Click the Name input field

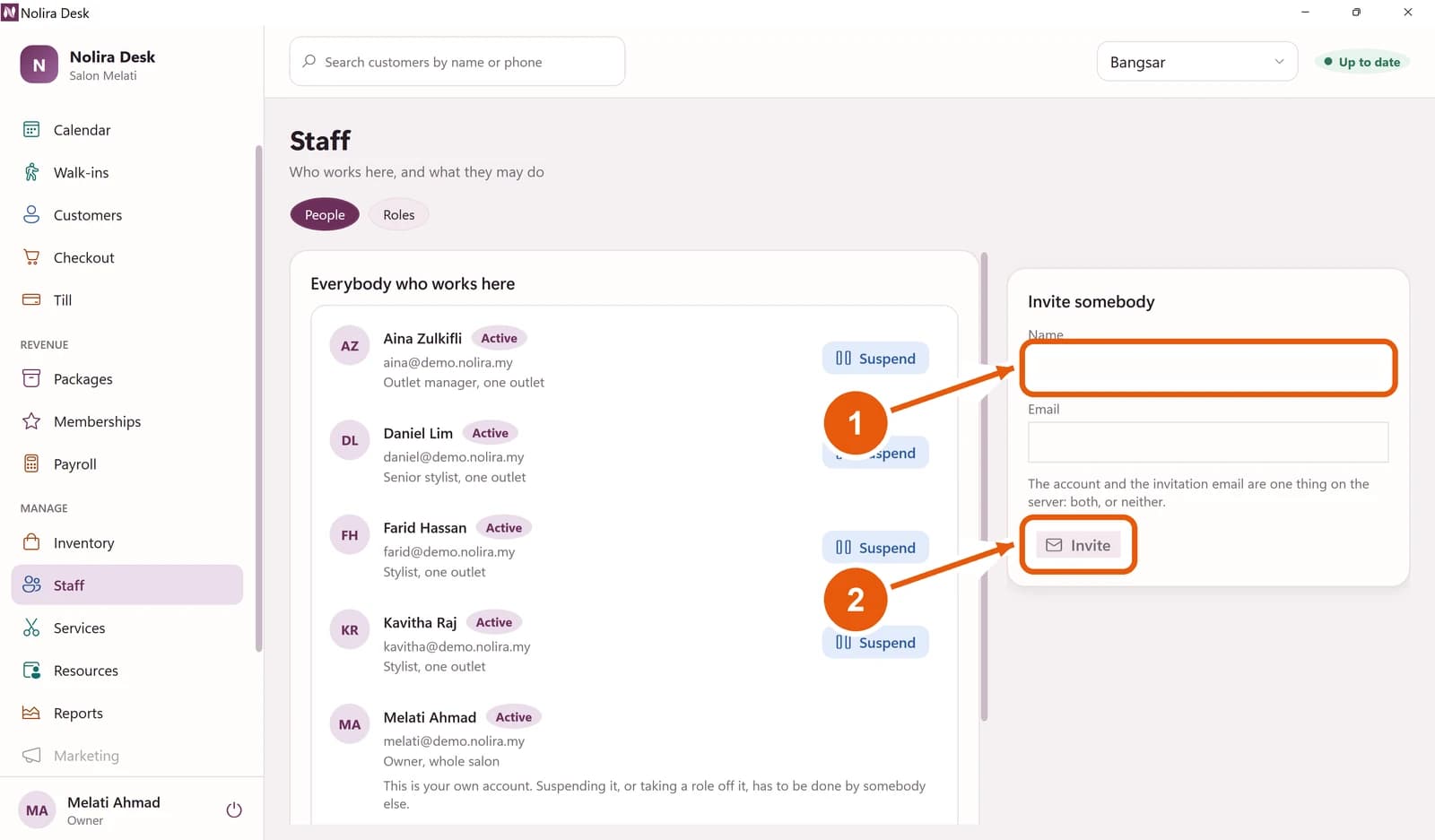[x=1208, y=368]
